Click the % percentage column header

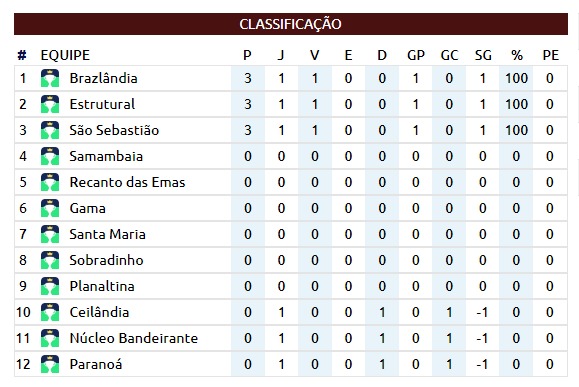coord(517,55)
